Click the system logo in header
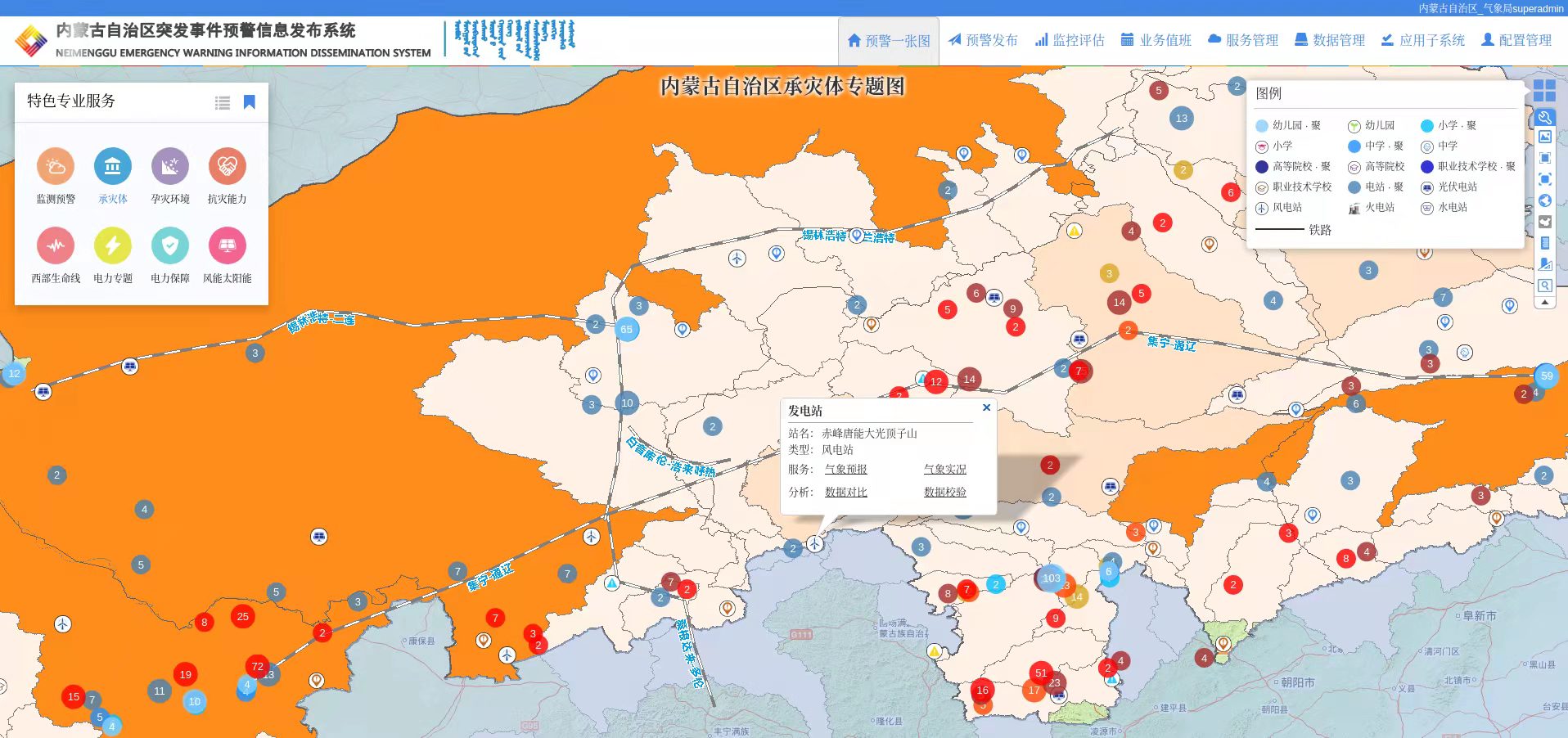 click(x=31, y=41)
